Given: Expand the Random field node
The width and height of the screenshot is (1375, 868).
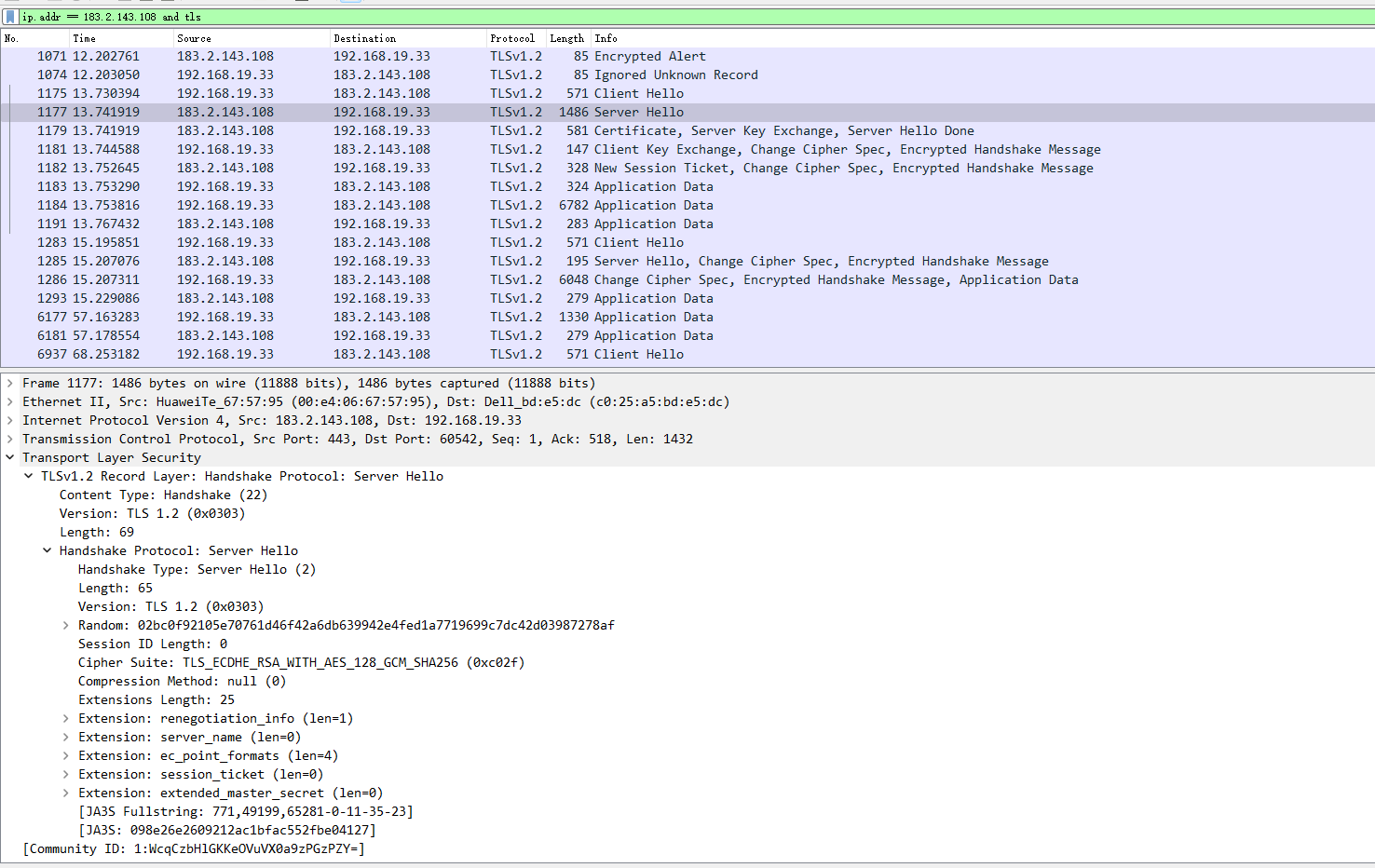Looking at the screenshot, I should pos(66,625).
